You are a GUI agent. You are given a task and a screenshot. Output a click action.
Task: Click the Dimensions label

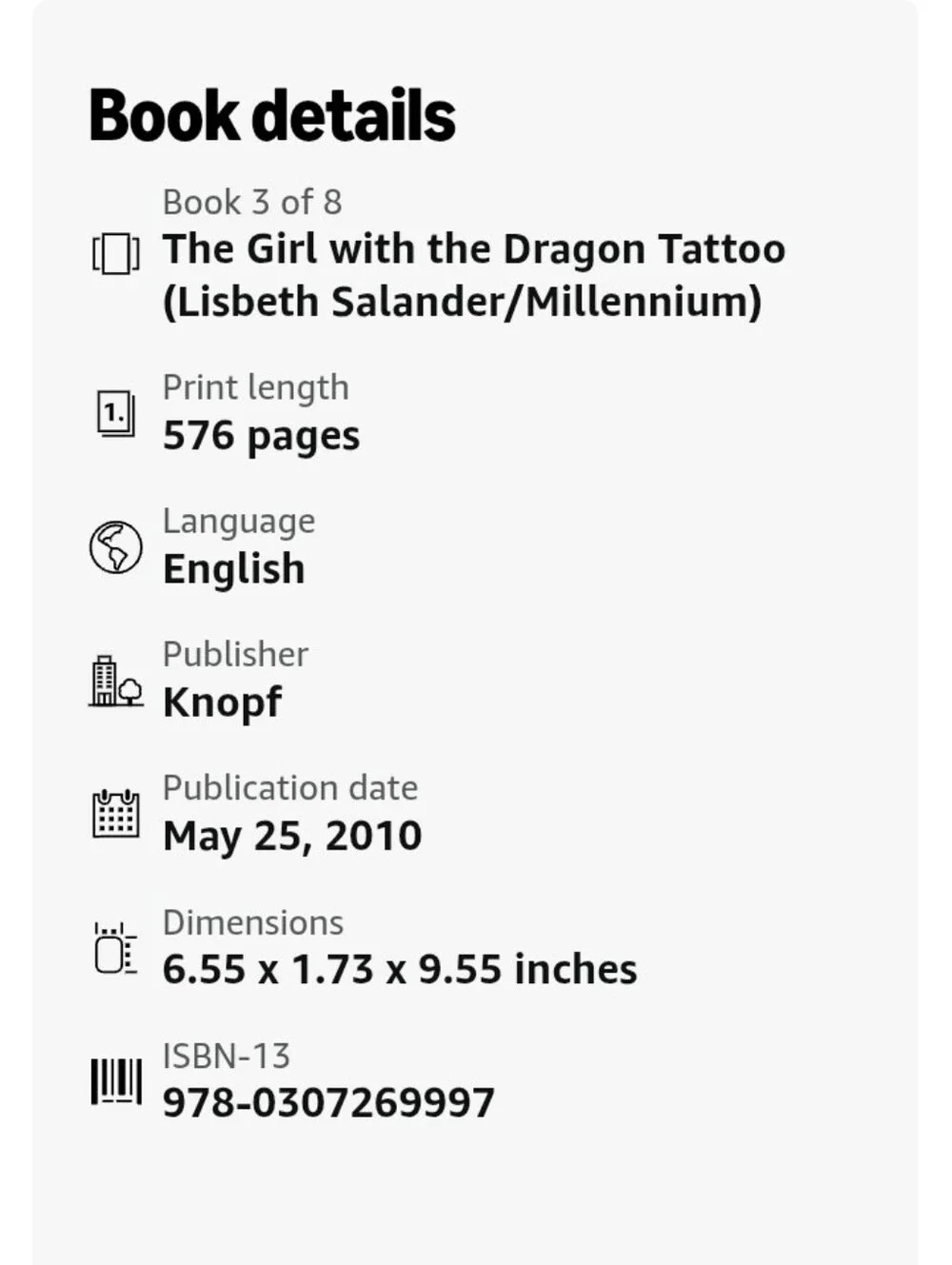pyautogui.click(x=253, y=922)
